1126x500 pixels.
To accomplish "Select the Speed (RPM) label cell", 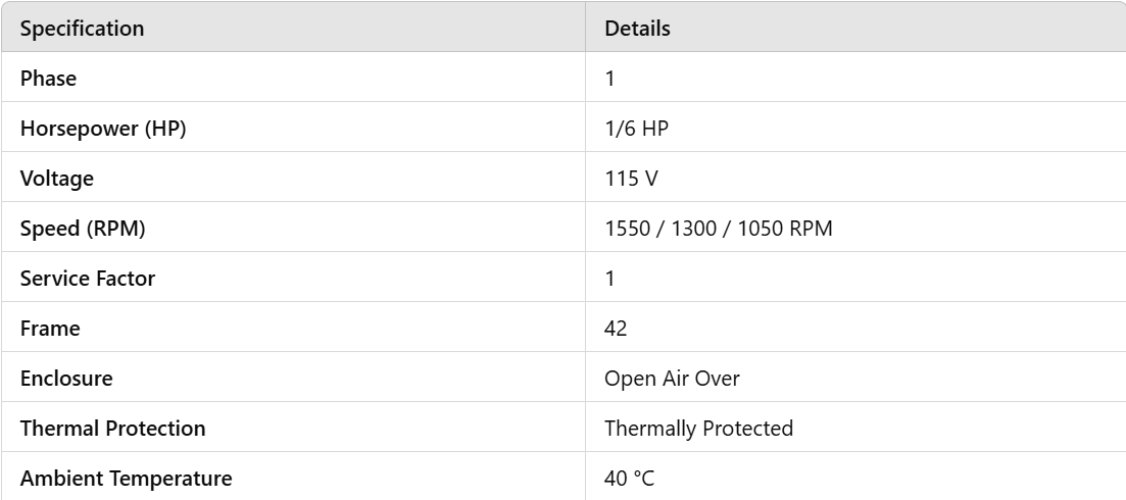I will click(x=83, y=228).
